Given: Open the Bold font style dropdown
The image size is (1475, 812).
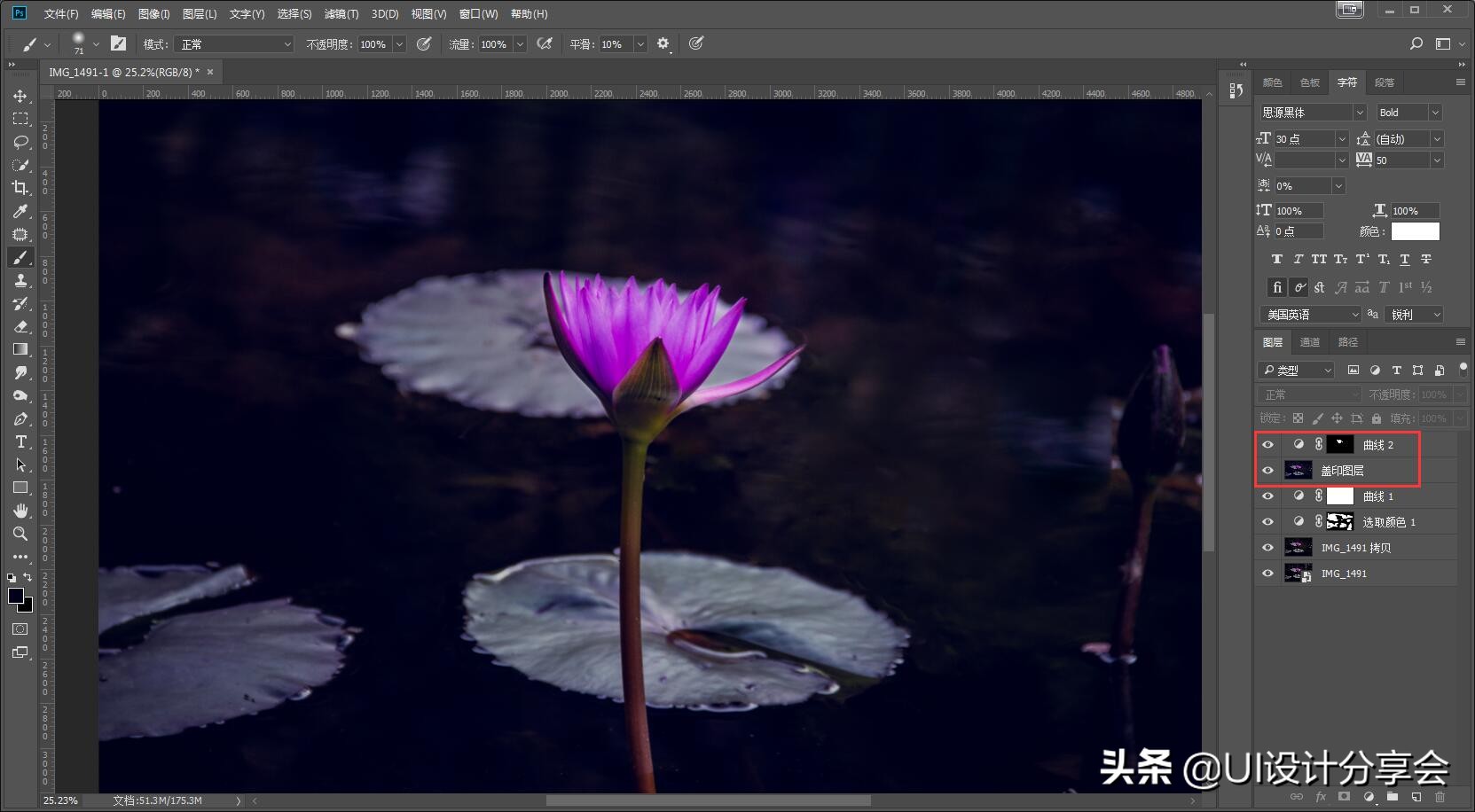Looking at the screenshot, I should 1435,113.
